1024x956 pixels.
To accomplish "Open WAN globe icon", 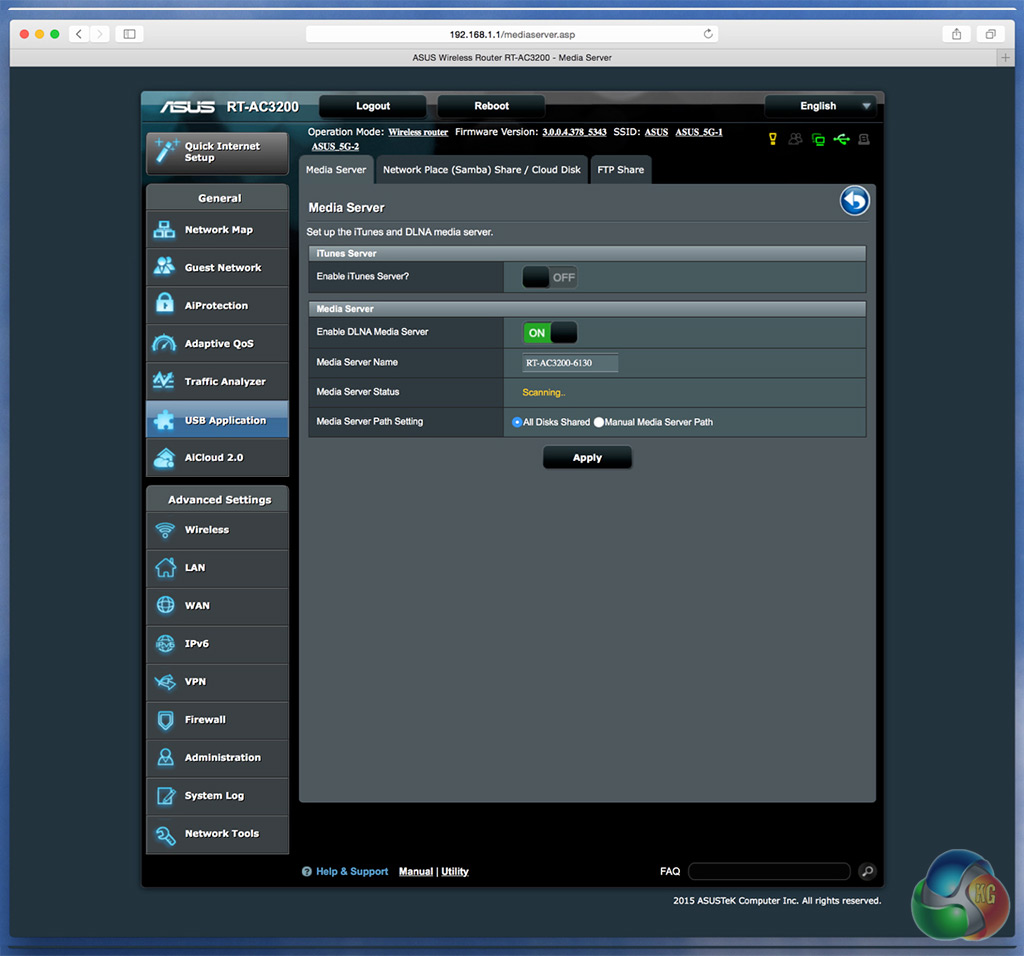I will click(x=165, y=605).
